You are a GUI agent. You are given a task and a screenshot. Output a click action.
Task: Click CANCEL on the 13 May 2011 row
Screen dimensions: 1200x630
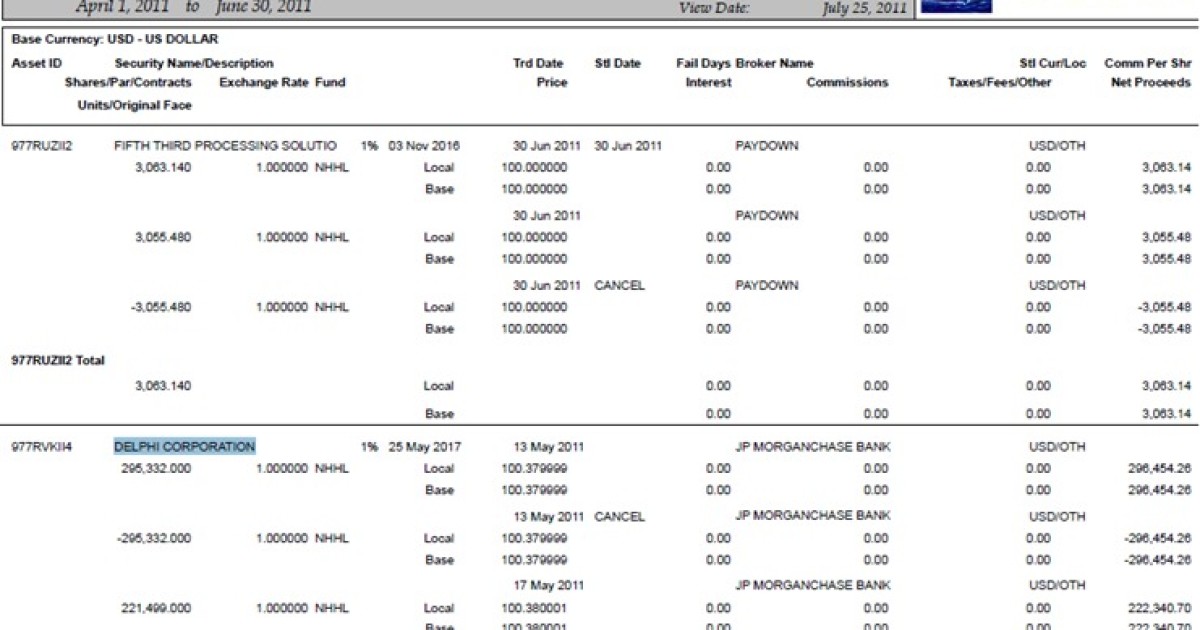(620, 517)
